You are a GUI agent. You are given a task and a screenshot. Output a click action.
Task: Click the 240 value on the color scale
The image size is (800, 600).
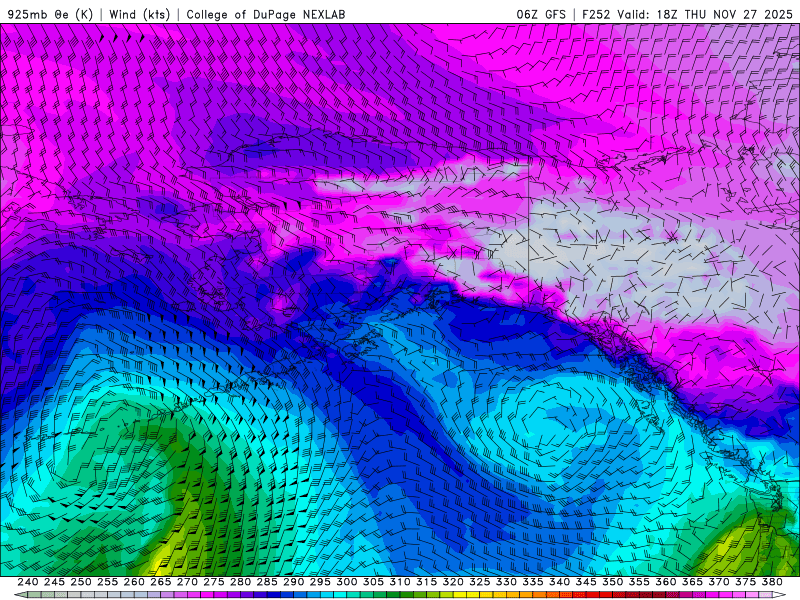point(28,582)
